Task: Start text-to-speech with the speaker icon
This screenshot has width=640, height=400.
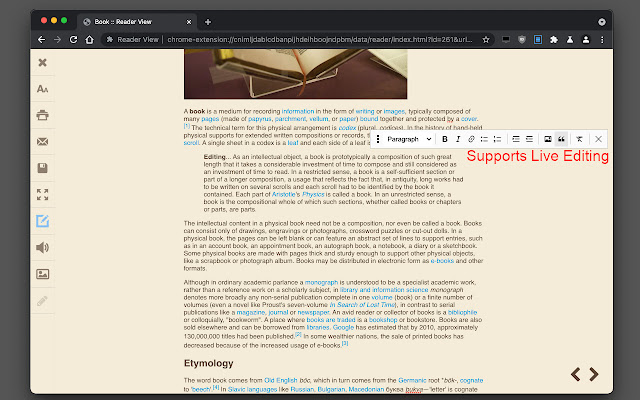Action: 42,247
